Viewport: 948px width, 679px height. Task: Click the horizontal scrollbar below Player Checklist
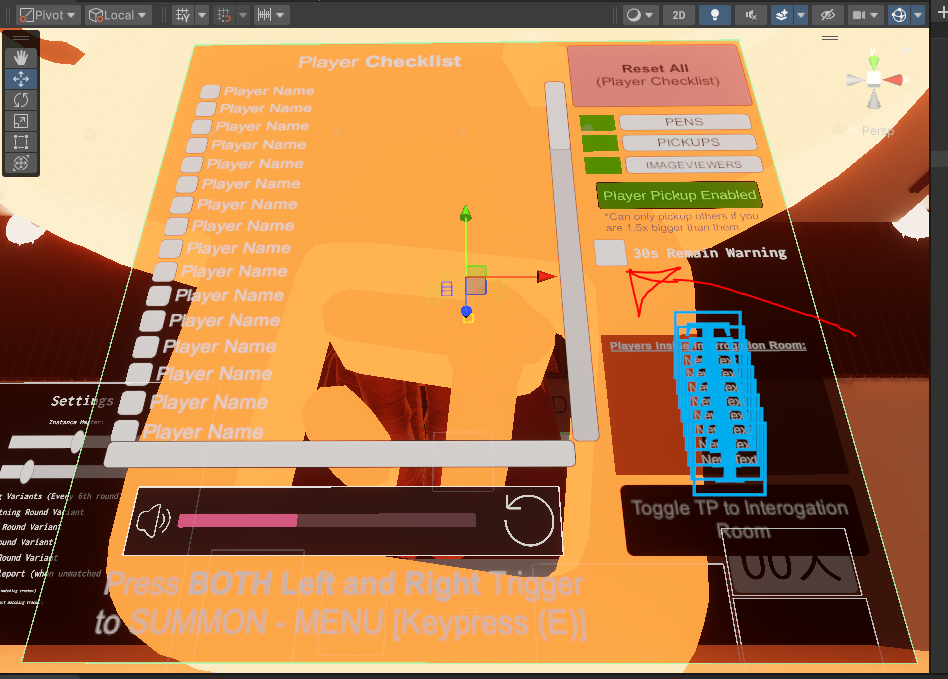coord(339,453)
